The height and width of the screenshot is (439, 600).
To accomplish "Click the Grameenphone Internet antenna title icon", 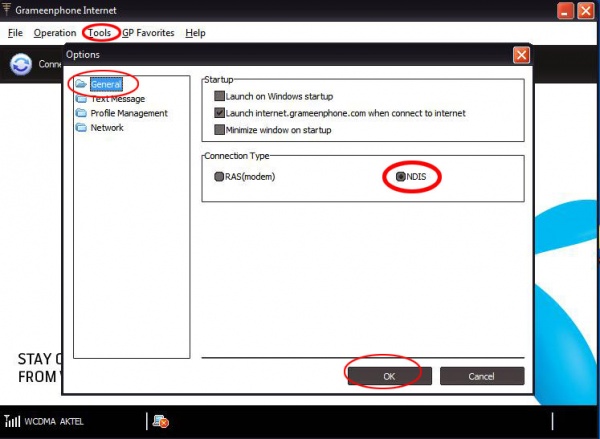I will pos(6,9).
